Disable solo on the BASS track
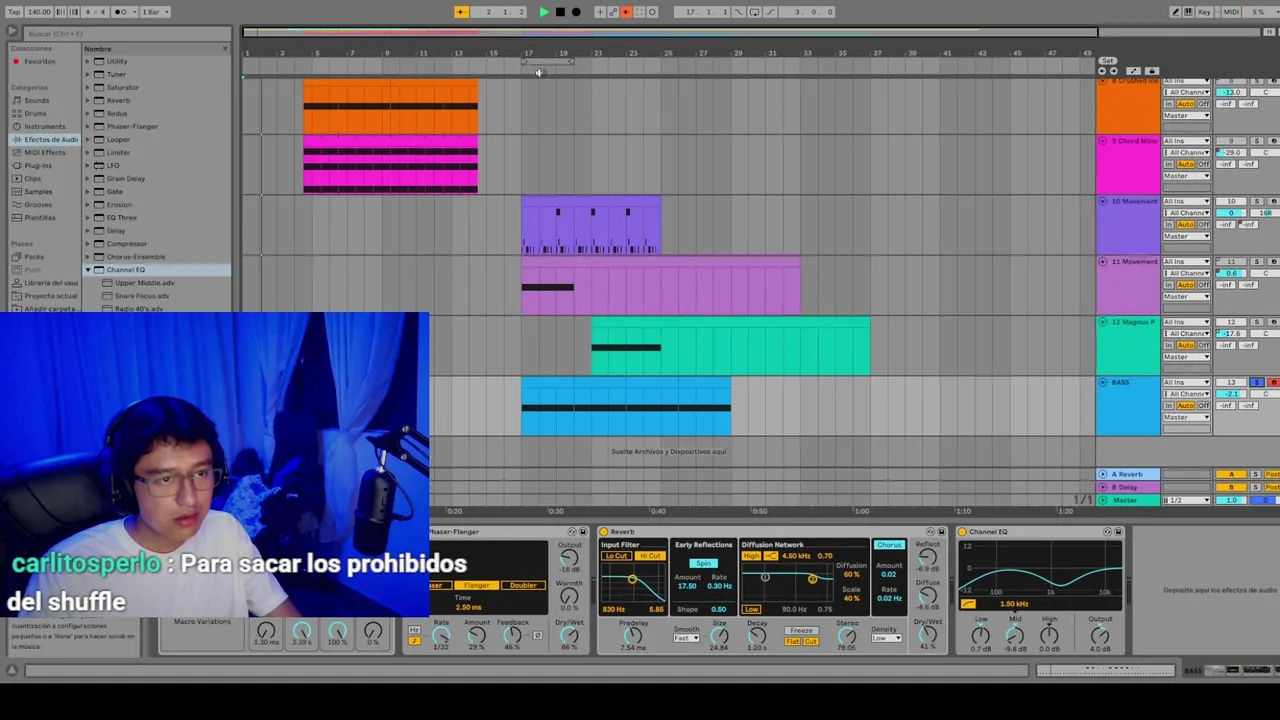1280x720 pixels. pos(1258,382)
